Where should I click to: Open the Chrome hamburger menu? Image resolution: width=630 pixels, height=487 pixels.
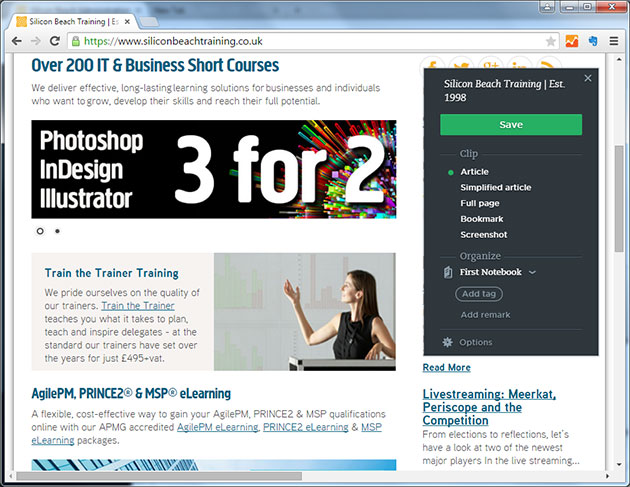point(613,41)
